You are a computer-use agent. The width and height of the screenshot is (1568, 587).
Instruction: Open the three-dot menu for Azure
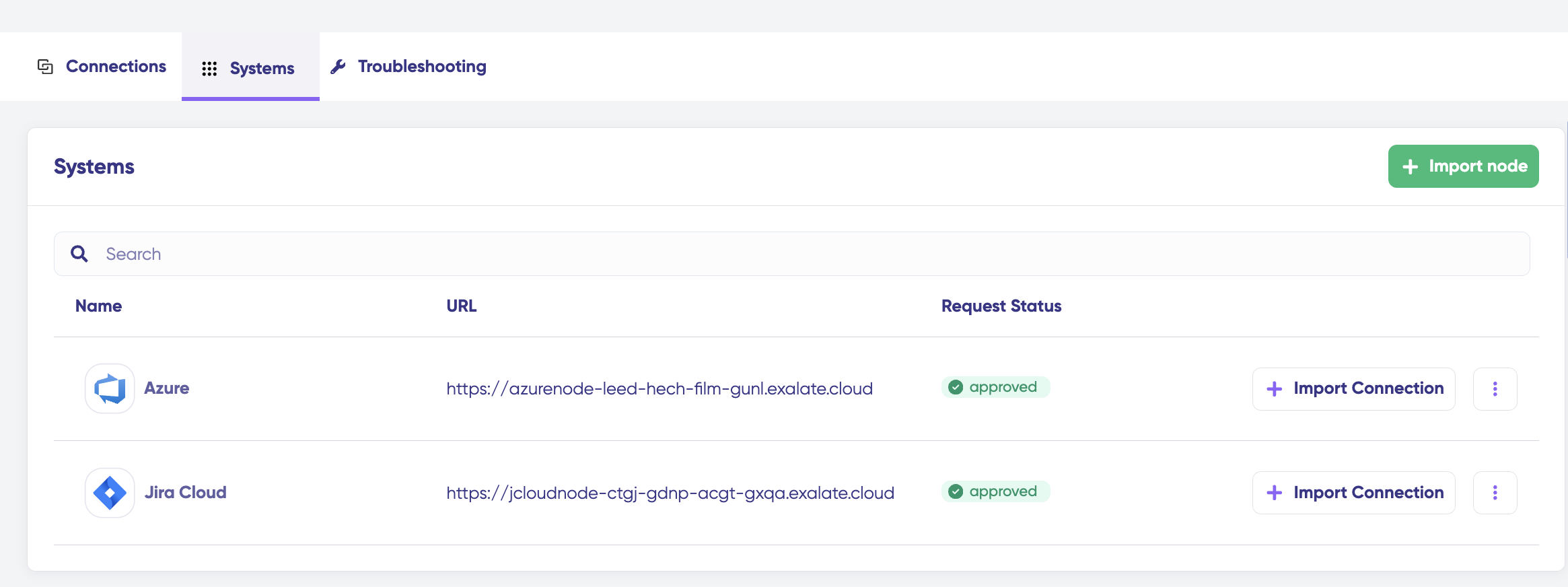coord(1495,388)
